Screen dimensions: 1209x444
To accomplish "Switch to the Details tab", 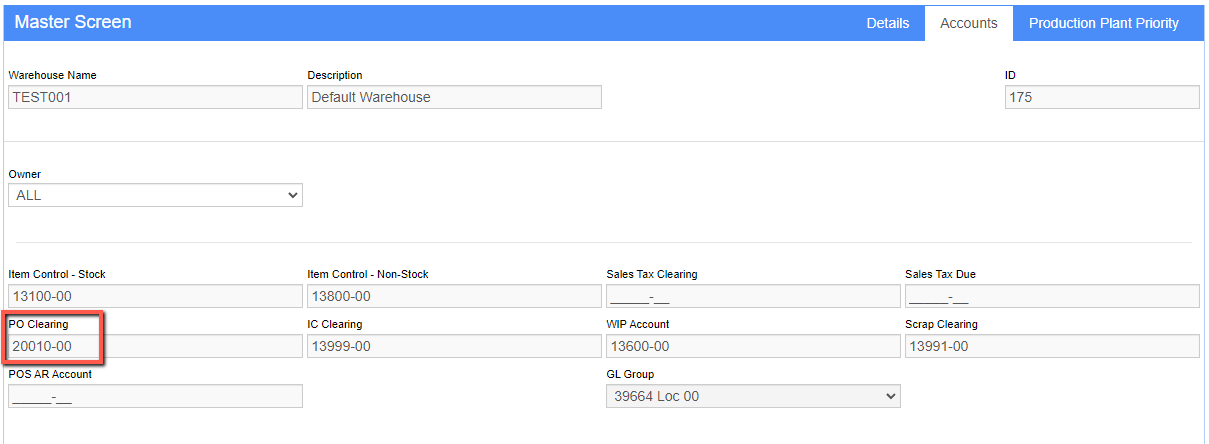I will pos(887,23).
